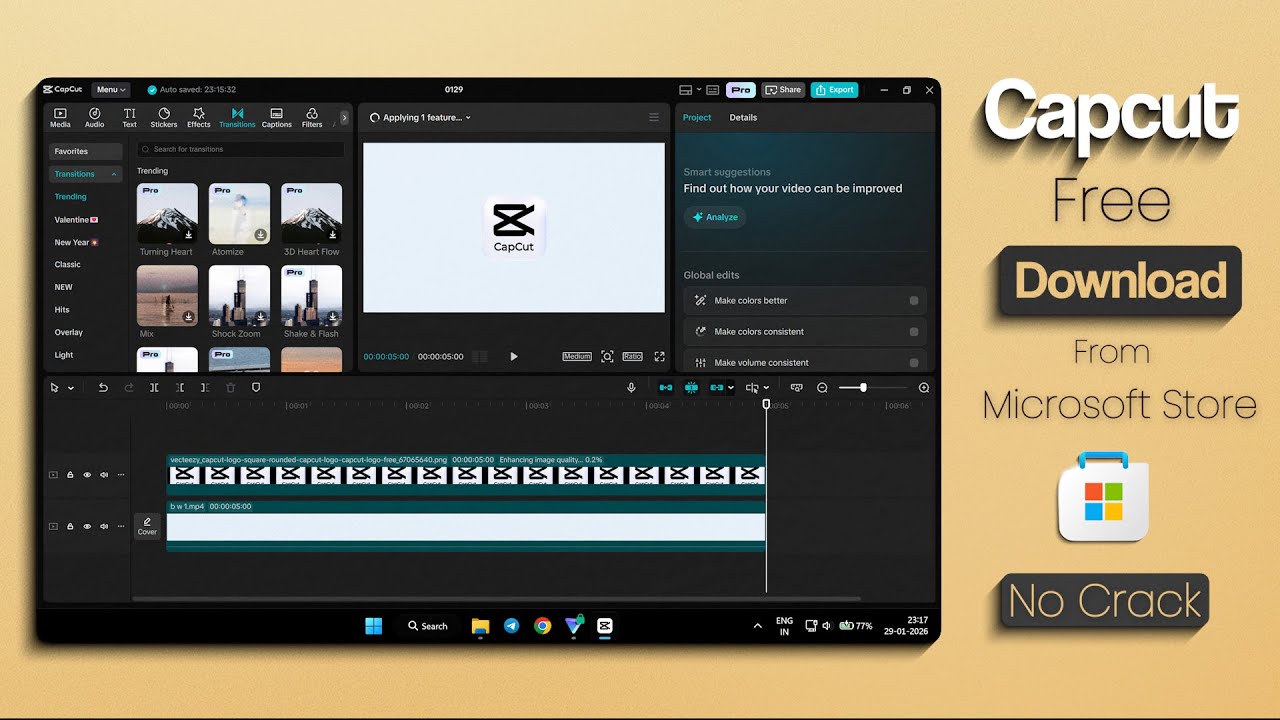The width and height of the screenshot is (1280, 720).
Task: Click the Split tool icon
Action: click(x=154, y=388)
